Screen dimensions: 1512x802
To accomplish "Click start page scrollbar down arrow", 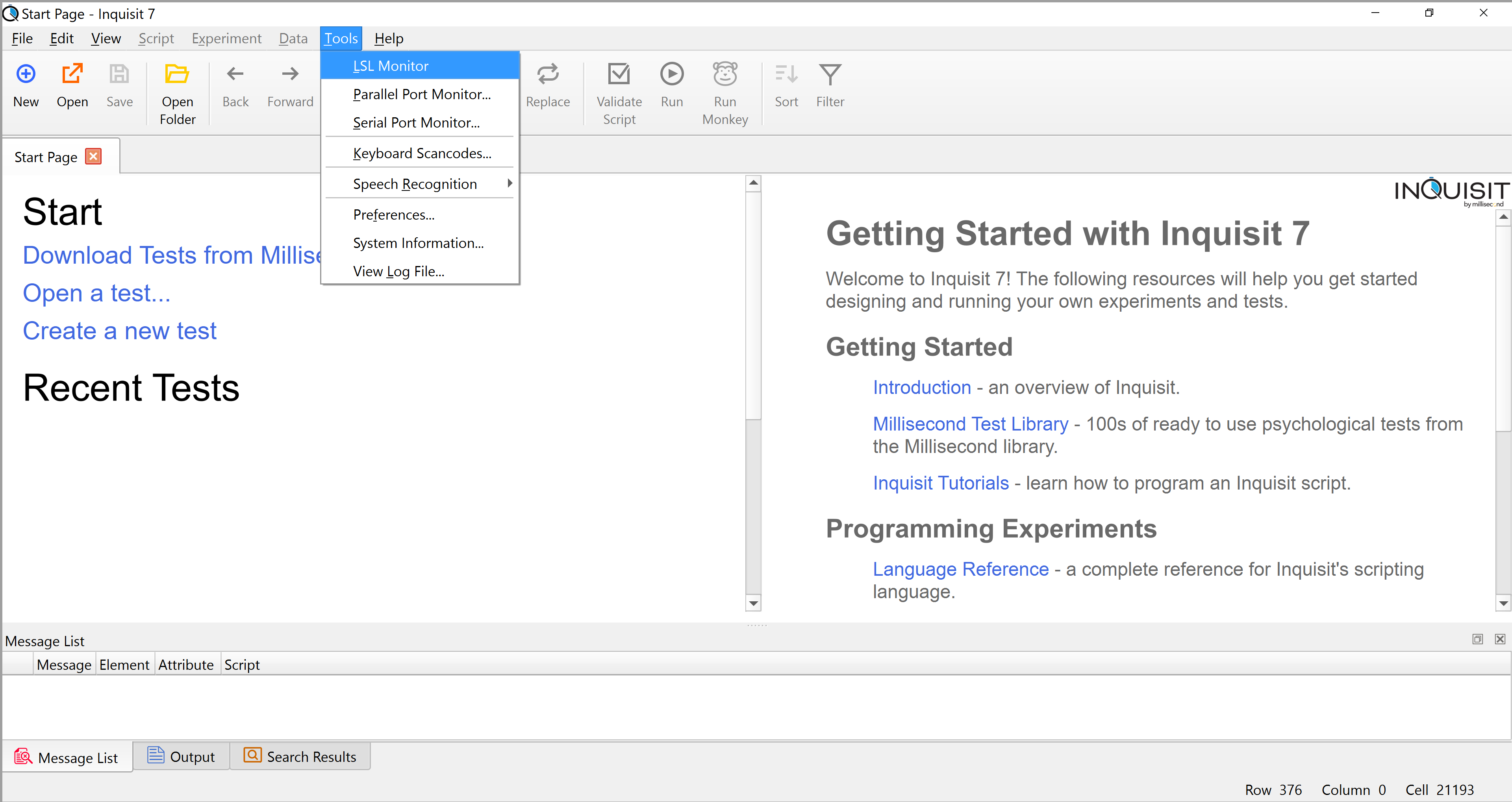I will pos(753,603).
